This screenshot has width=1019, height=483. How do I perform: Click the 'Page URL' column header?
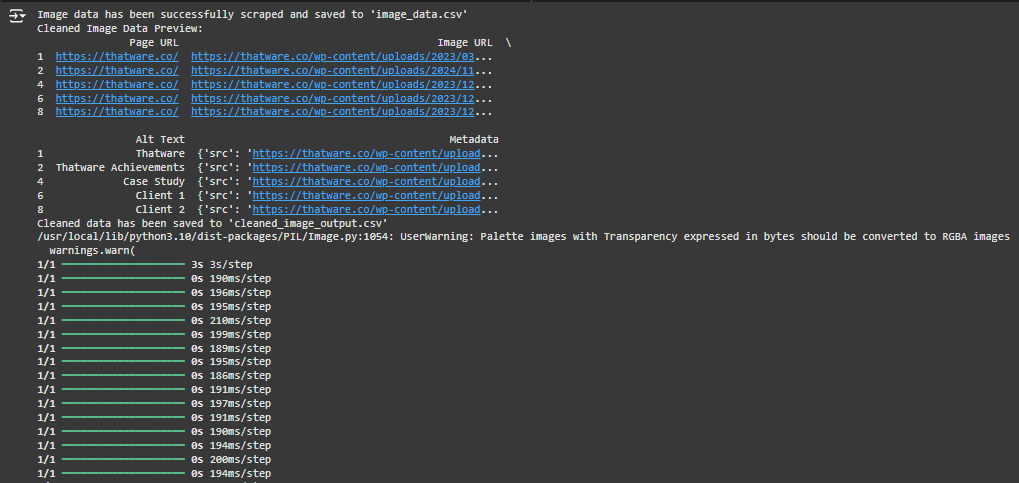pyautogui.click(x=154, y=43)
